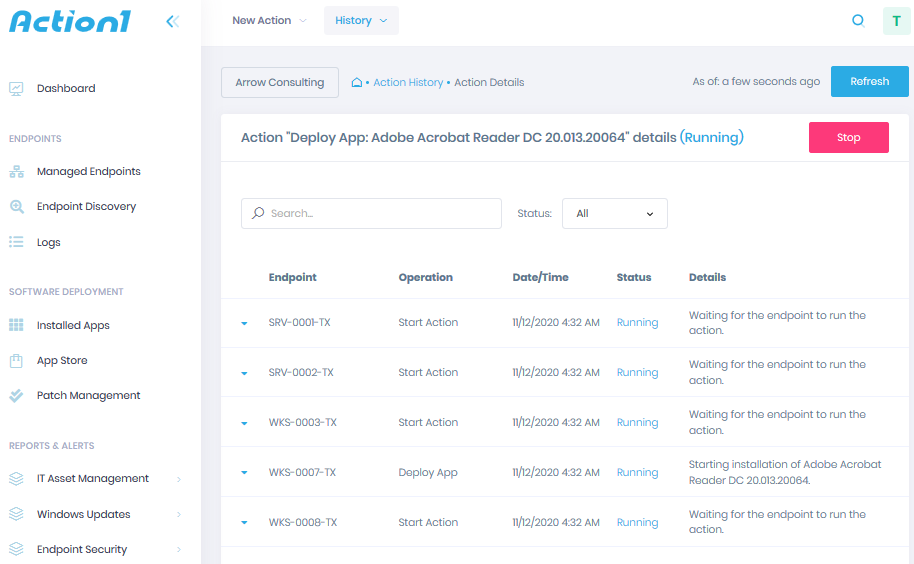Open search via magnifier icon in header
Viewport: 914px width, 564px height.
[x=858, y=21]
